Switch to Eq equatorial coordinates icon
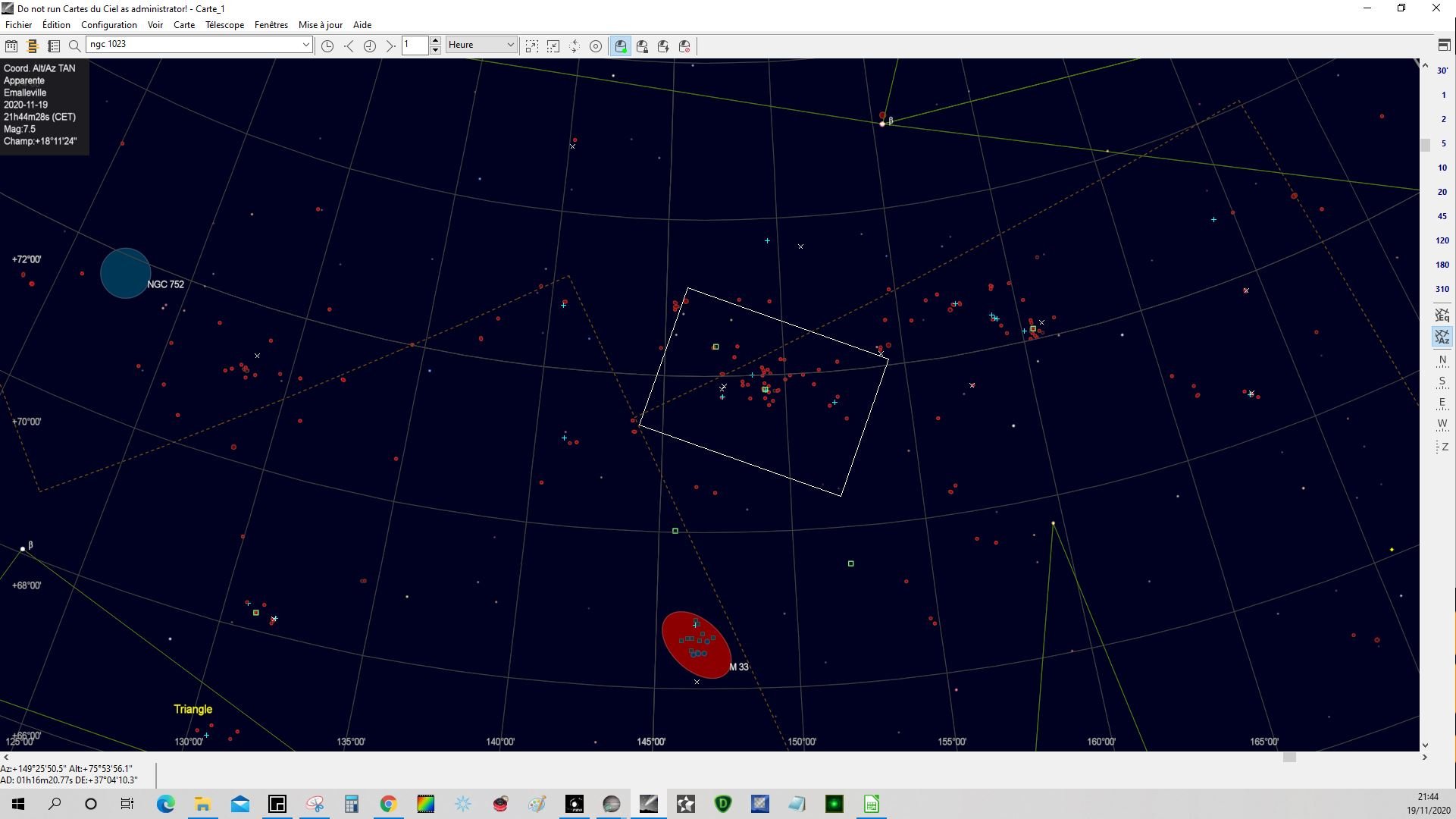This screenshot has height=819, width=1456. [1442, 315]
